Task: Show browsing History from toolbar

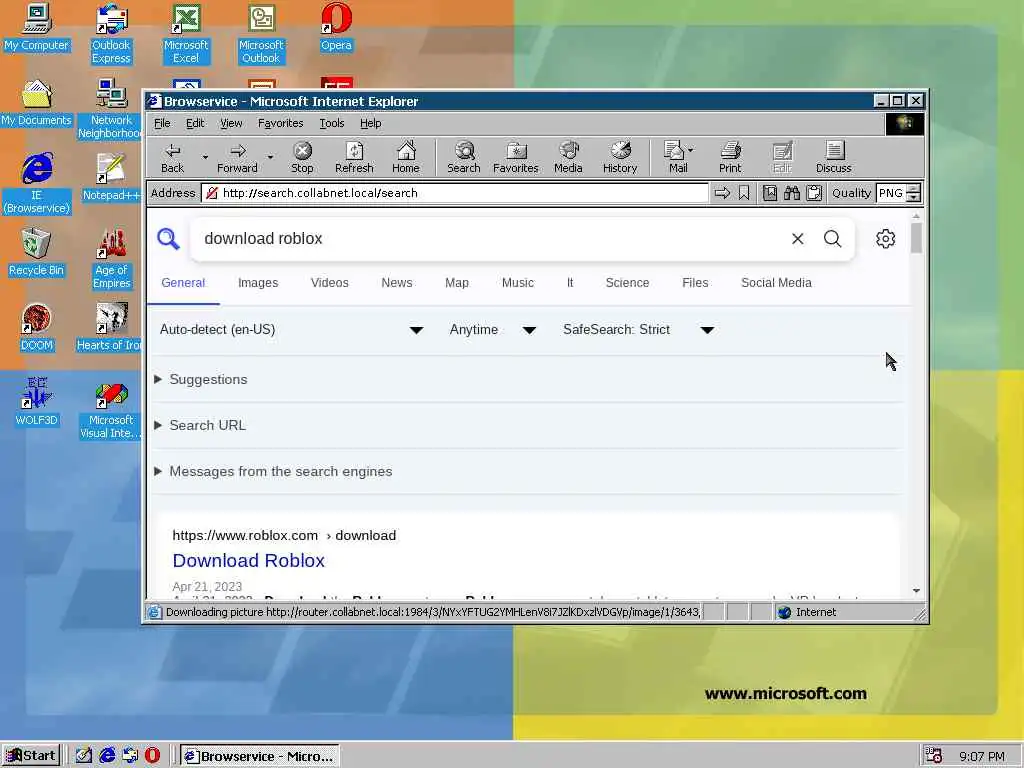Action: 620,158
